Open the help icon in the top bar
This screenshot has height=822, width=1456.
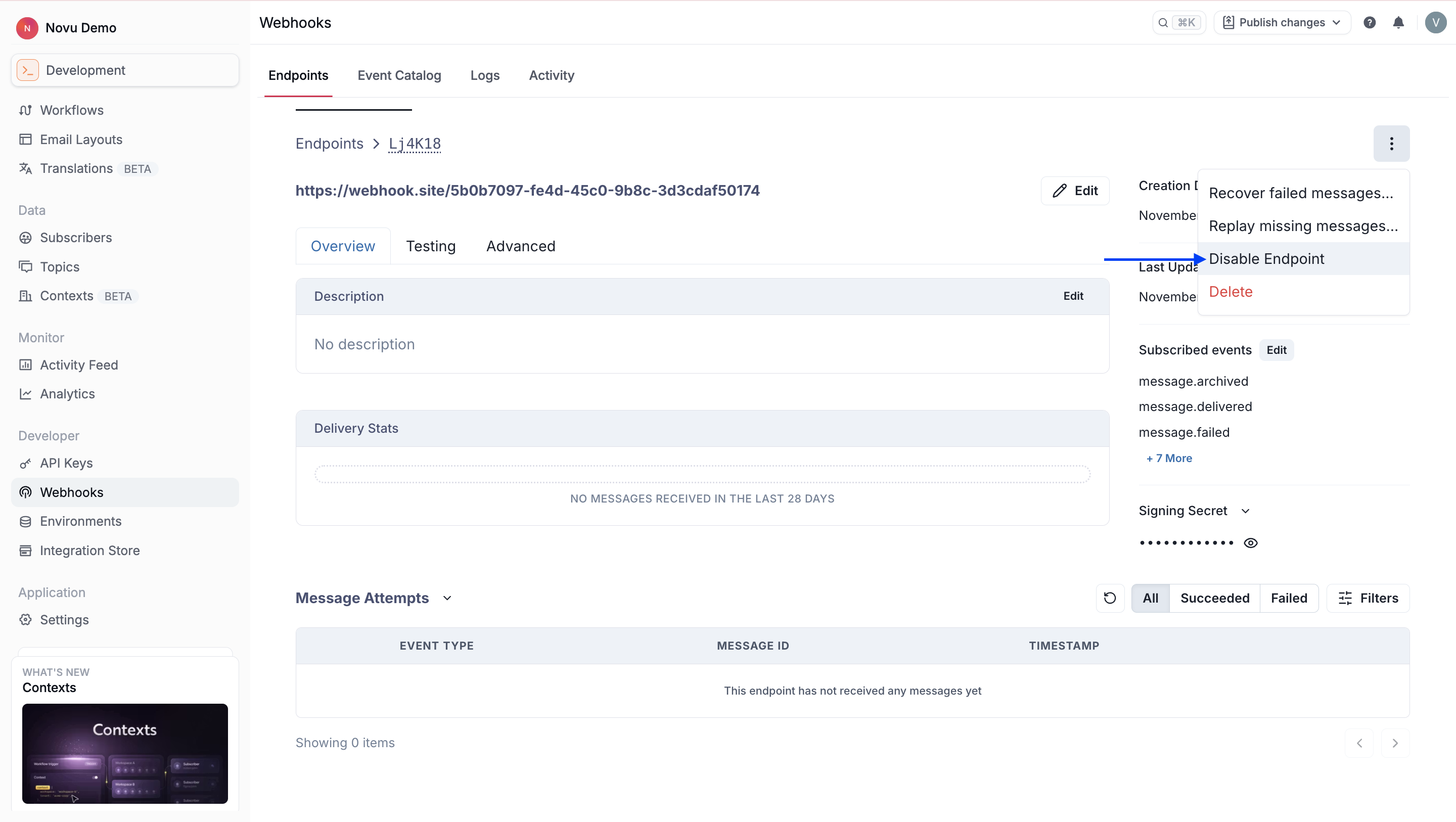1370,22
